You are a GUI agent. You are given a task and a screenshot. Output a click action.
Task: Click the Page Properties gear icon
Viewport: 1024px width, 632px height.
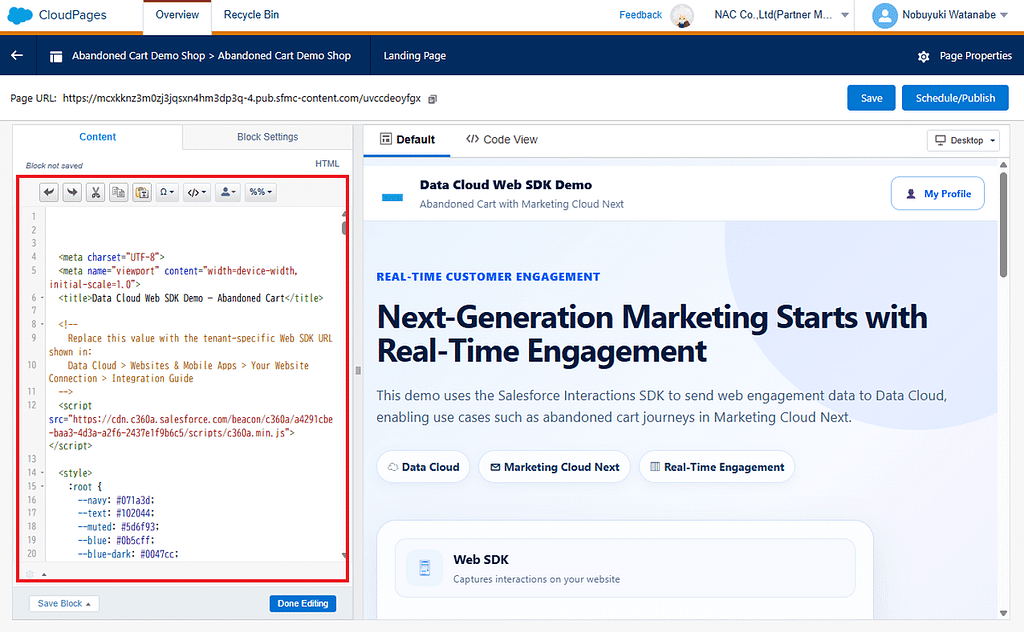coord(923,57)
